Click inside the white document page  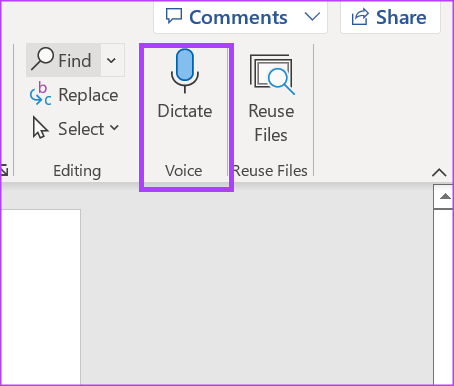tap(40, 297)
